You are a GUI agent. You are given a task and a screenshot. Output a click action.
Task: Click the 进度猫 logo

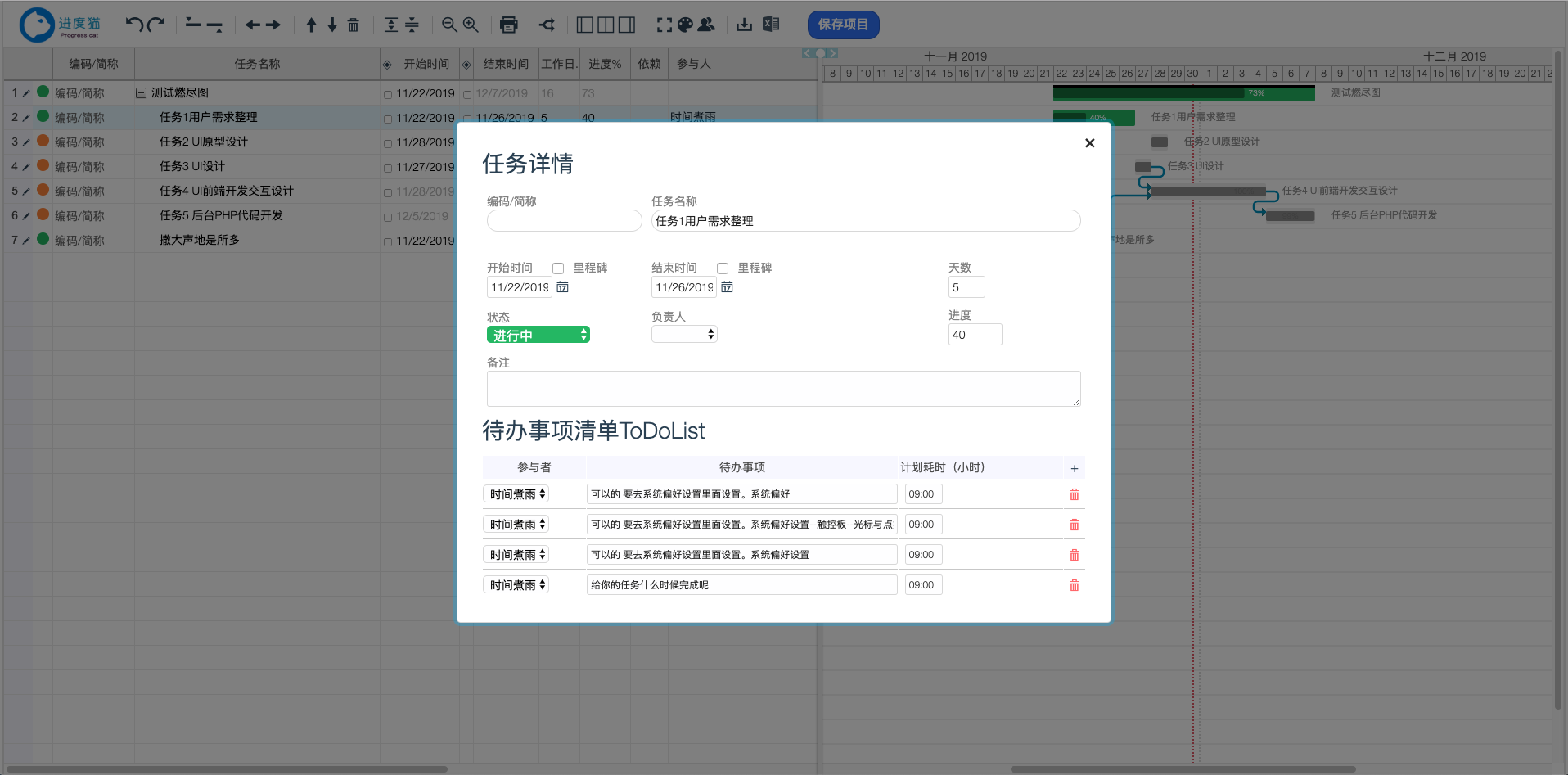[60, 25]
